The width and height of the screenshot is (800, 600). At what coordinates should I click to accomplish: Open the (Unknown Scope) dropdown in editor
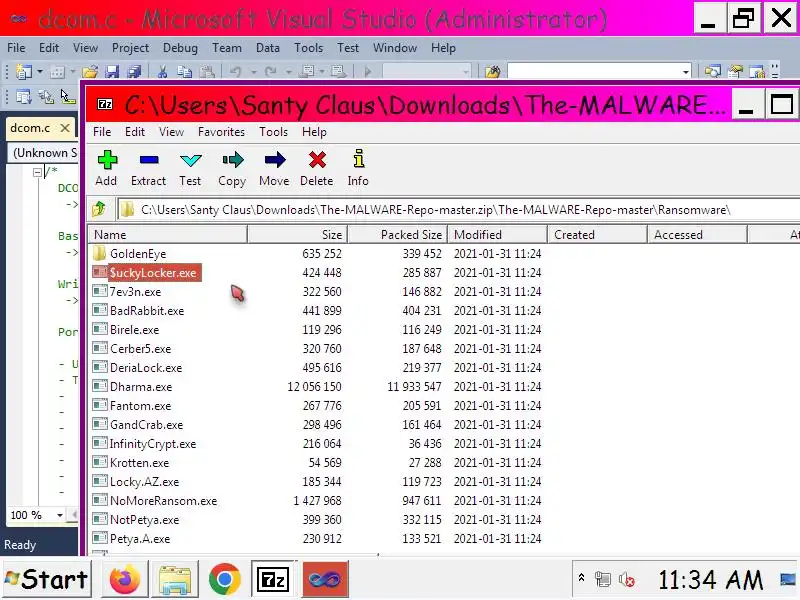43,153
